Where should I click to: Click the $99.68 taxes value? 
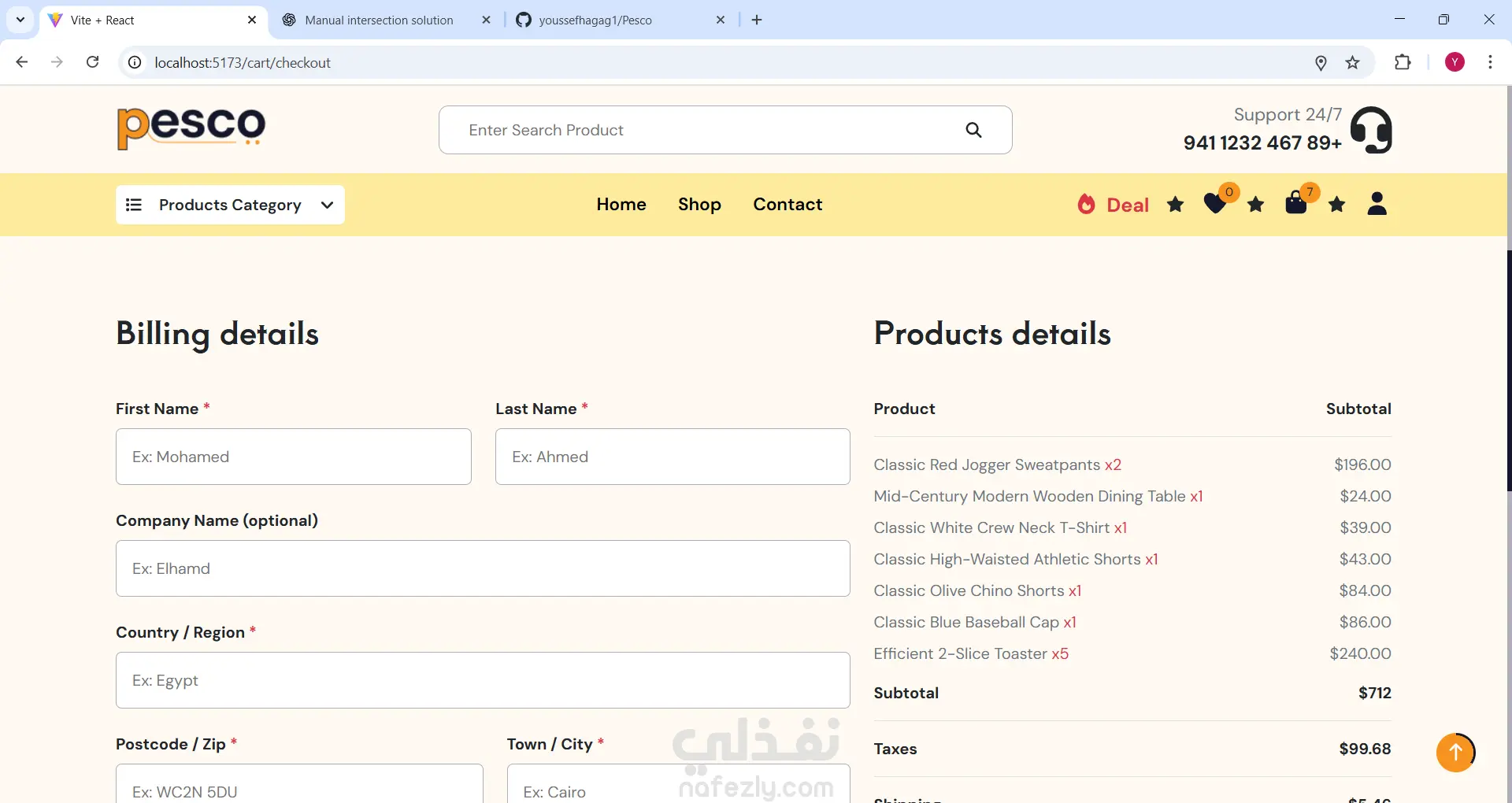(1365, 749)
